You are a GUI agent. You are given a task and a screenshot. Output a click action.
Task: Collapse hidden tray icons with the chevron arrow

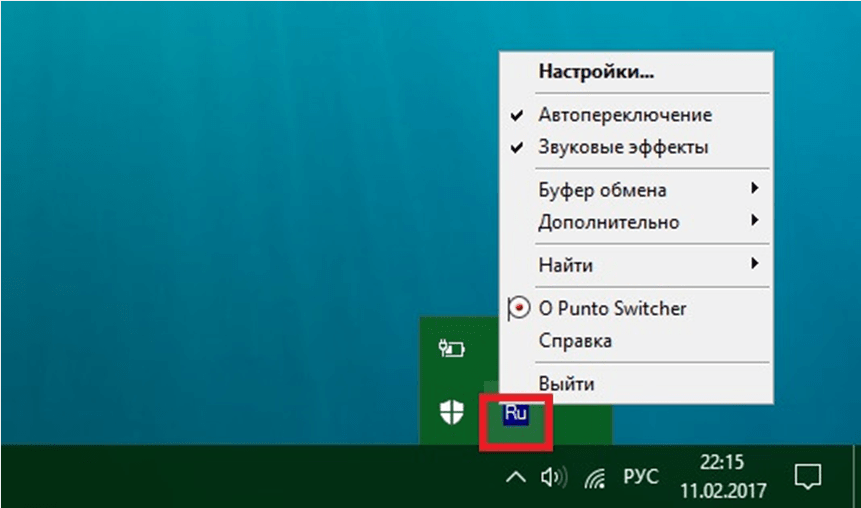point(514,477)
